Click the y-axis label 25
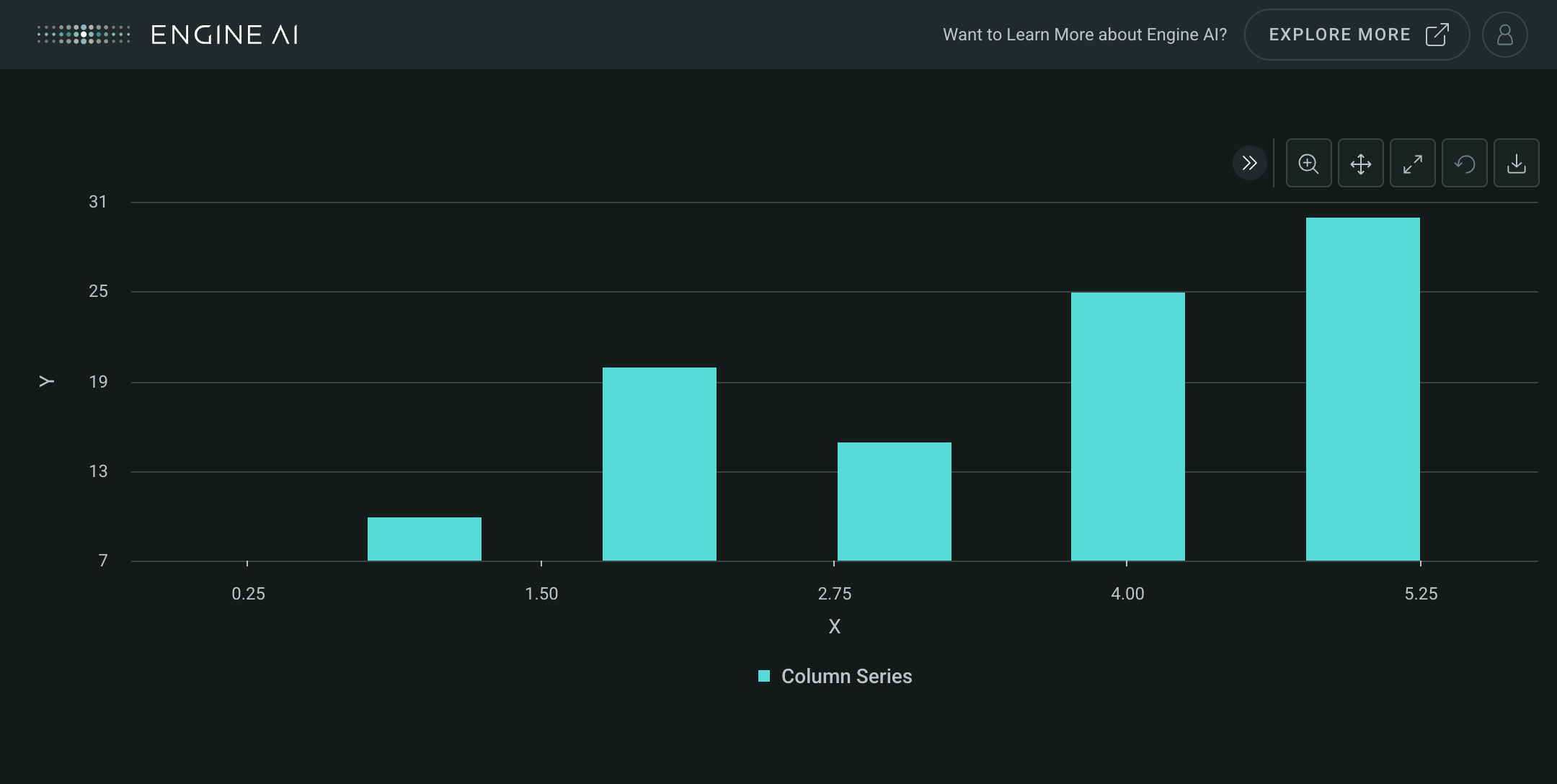1557x784 pixels. (98, 291)
